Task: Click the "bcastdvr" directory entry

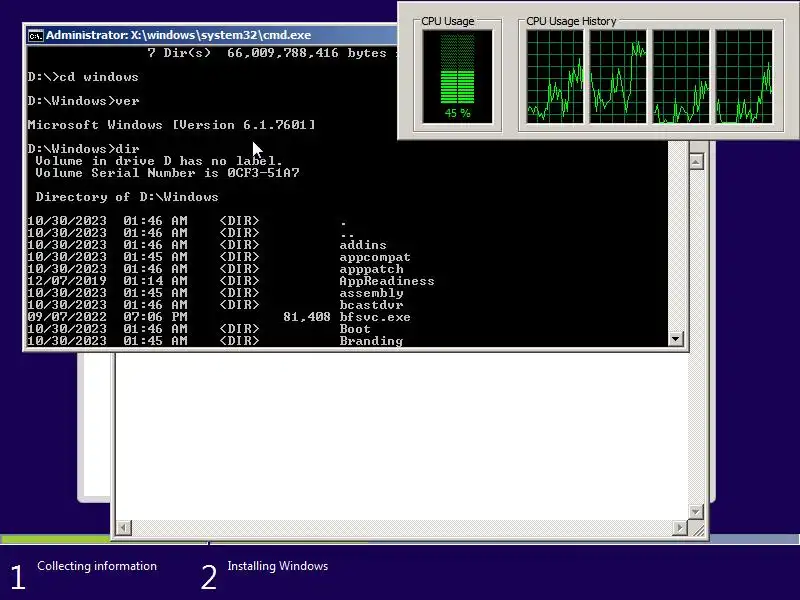Action: pos(371,305)
